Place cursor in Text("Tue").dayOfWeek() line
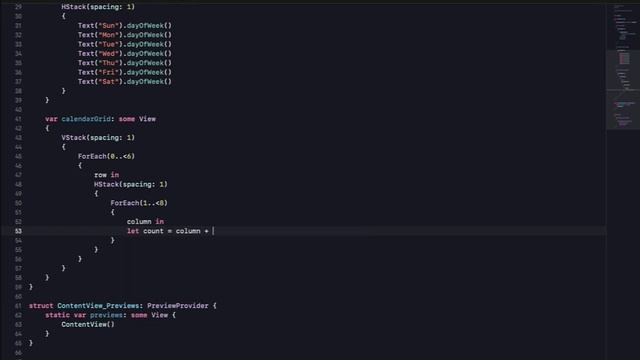This screenshot has height=360, width=640. pos(124,44)
